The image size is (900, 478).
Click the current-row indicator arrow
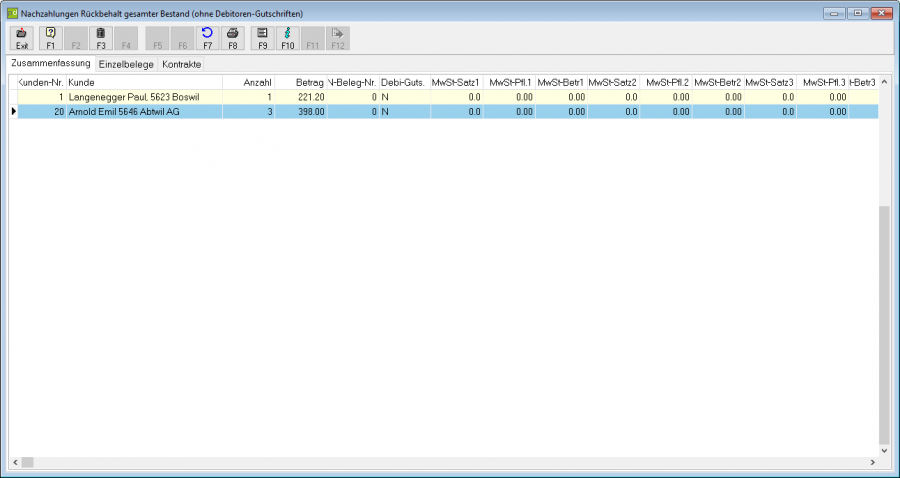pyautogui.click(x=14, y=112)
